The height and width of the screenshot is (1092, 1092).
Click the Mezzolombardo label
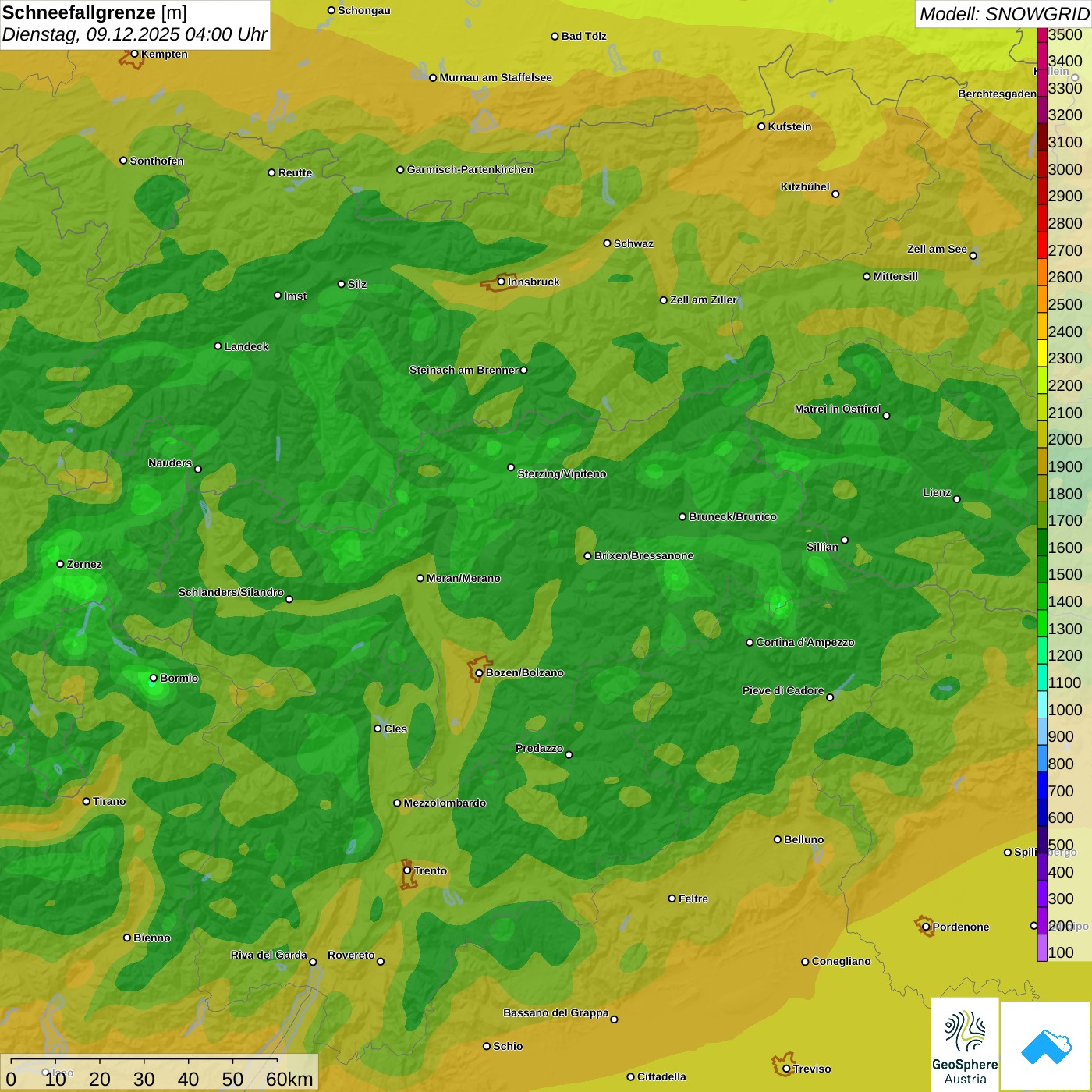(x=445, y=803)
